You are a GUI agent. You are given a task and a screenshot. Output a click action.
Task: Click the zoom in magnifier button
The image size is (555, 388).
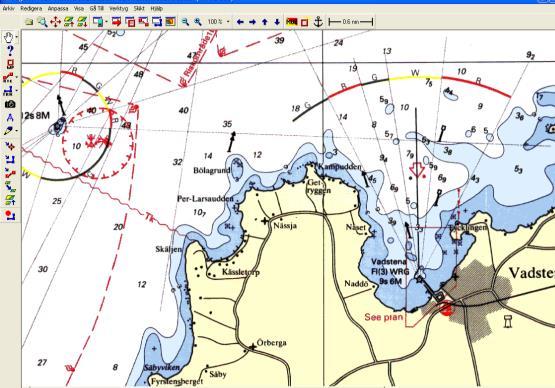pos(198,22)
